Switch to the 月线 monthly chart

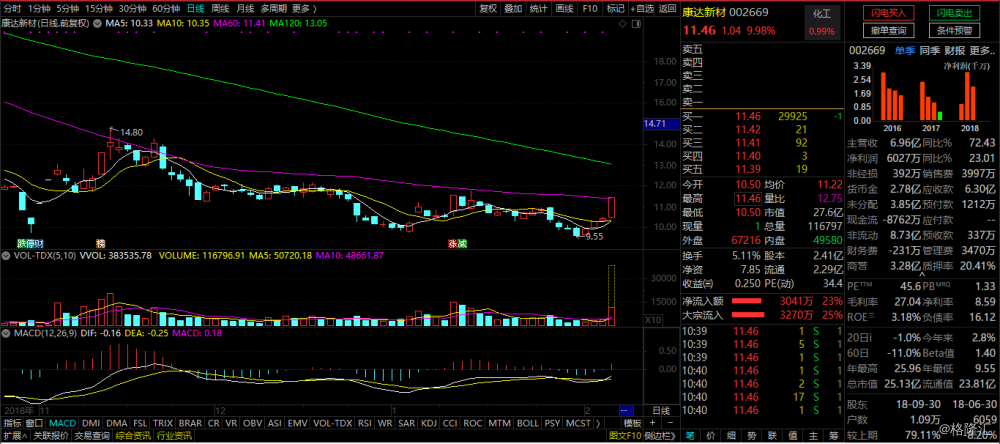pyautogui.click(x=245, y=8)
